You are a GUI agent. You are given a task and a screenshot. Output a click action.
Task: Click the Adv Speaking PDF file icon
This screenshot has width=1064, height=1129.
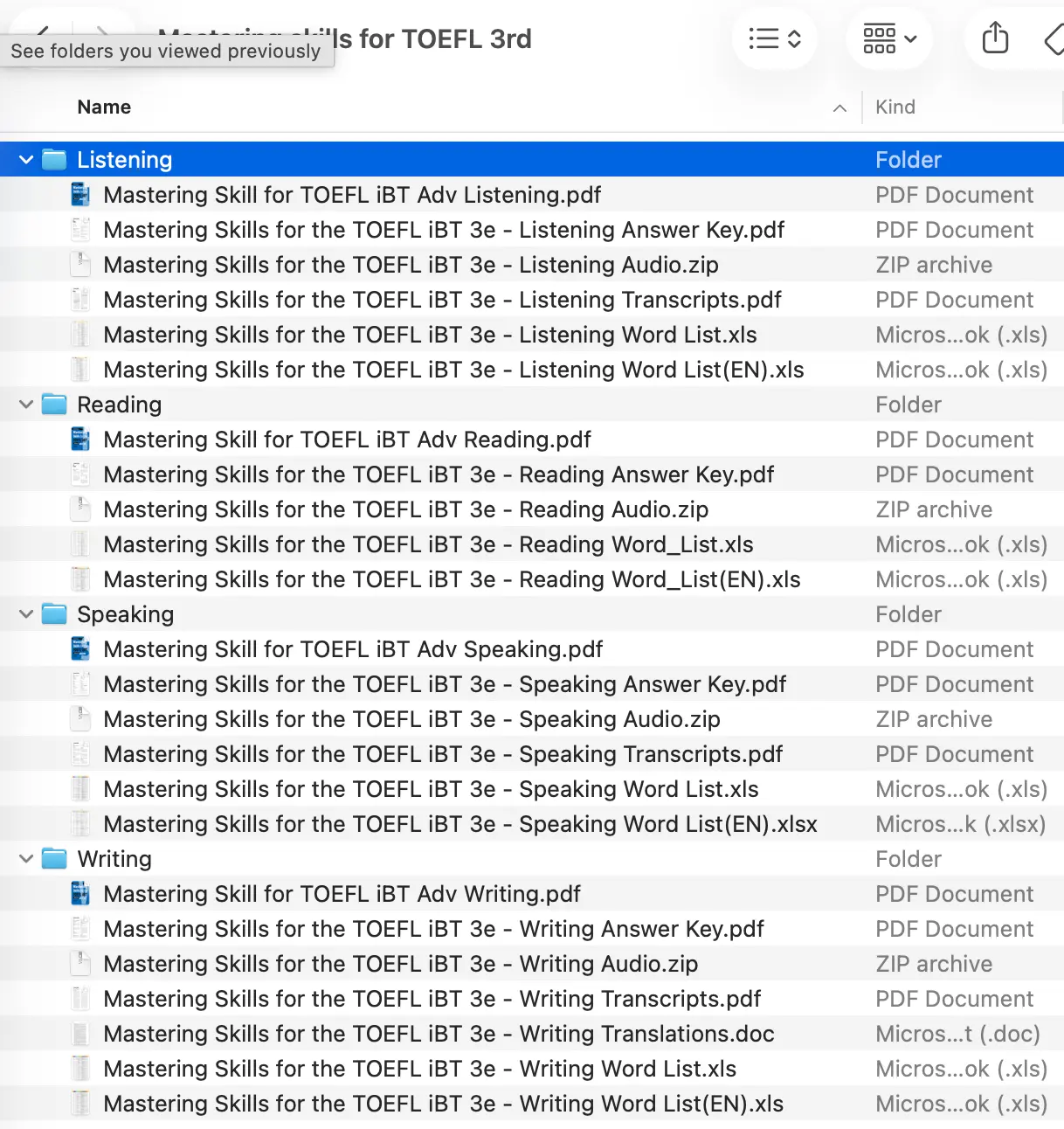coord(80,649)
